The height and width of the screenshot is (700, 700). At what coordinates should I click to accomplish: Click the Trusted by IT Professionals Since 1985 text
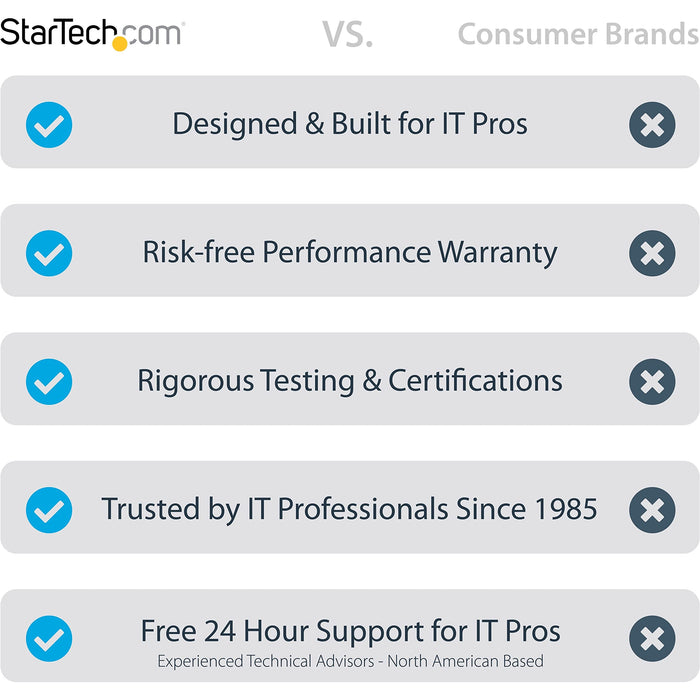[350, 509]
